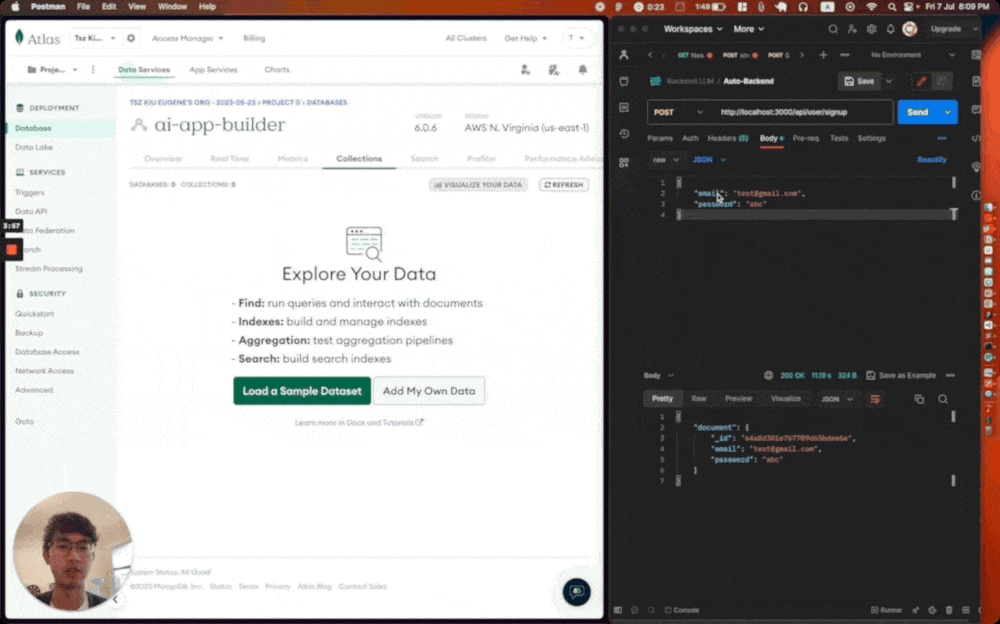The image size is (1000, 624).
Task: Switch to Params tab in Postman request
Action: tap(659, 138)
